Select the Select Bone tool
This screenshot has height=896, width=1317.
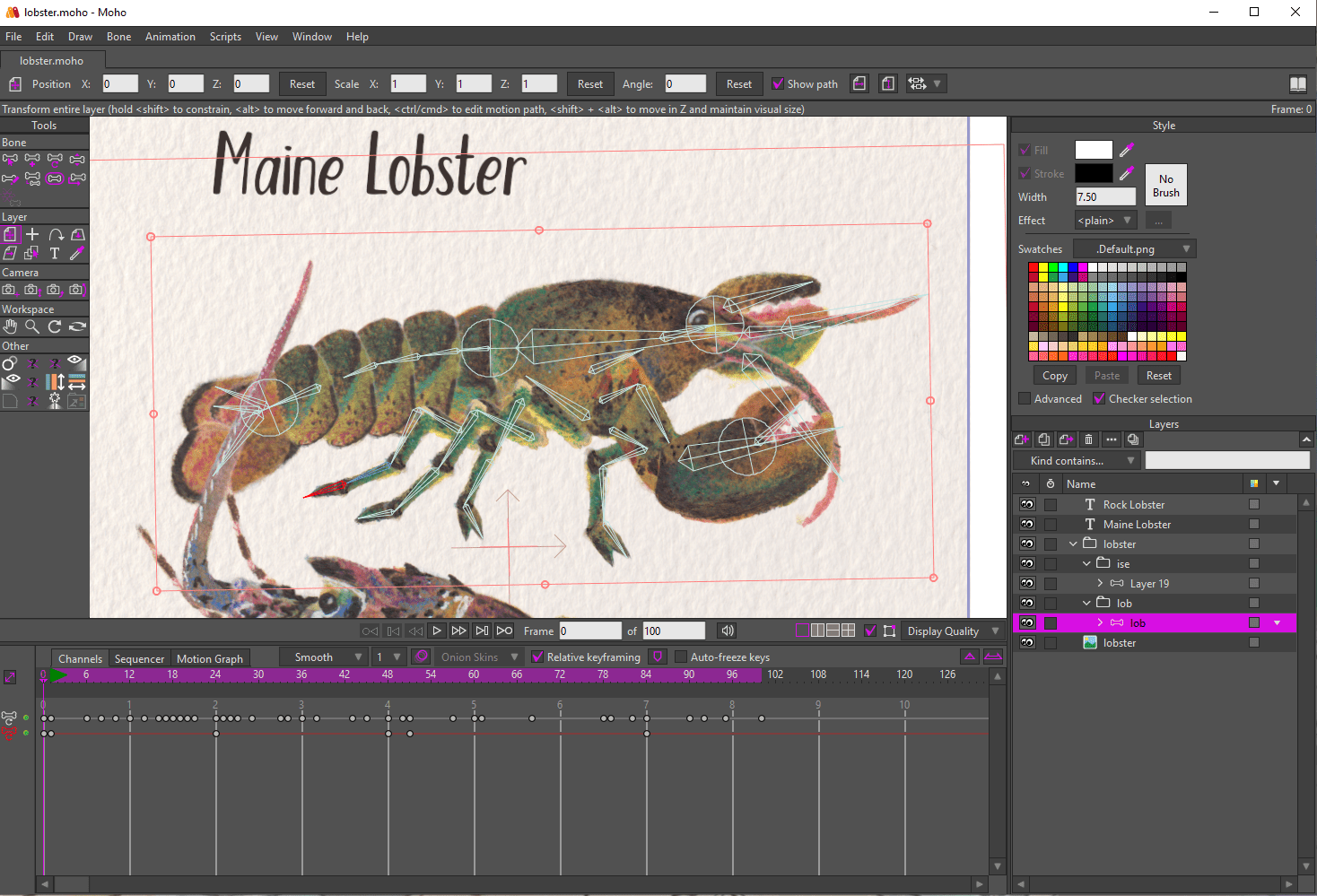tap(10, 160)
